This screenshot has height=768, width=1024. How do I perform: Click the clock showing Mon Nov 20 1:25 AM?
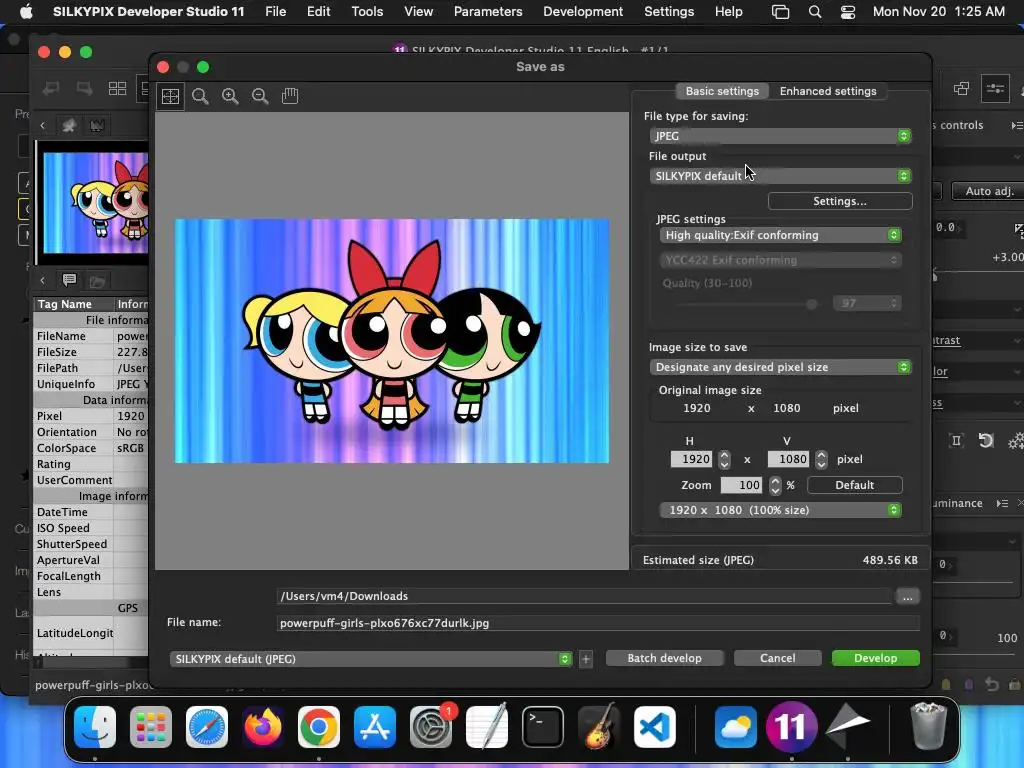point(938,12)
